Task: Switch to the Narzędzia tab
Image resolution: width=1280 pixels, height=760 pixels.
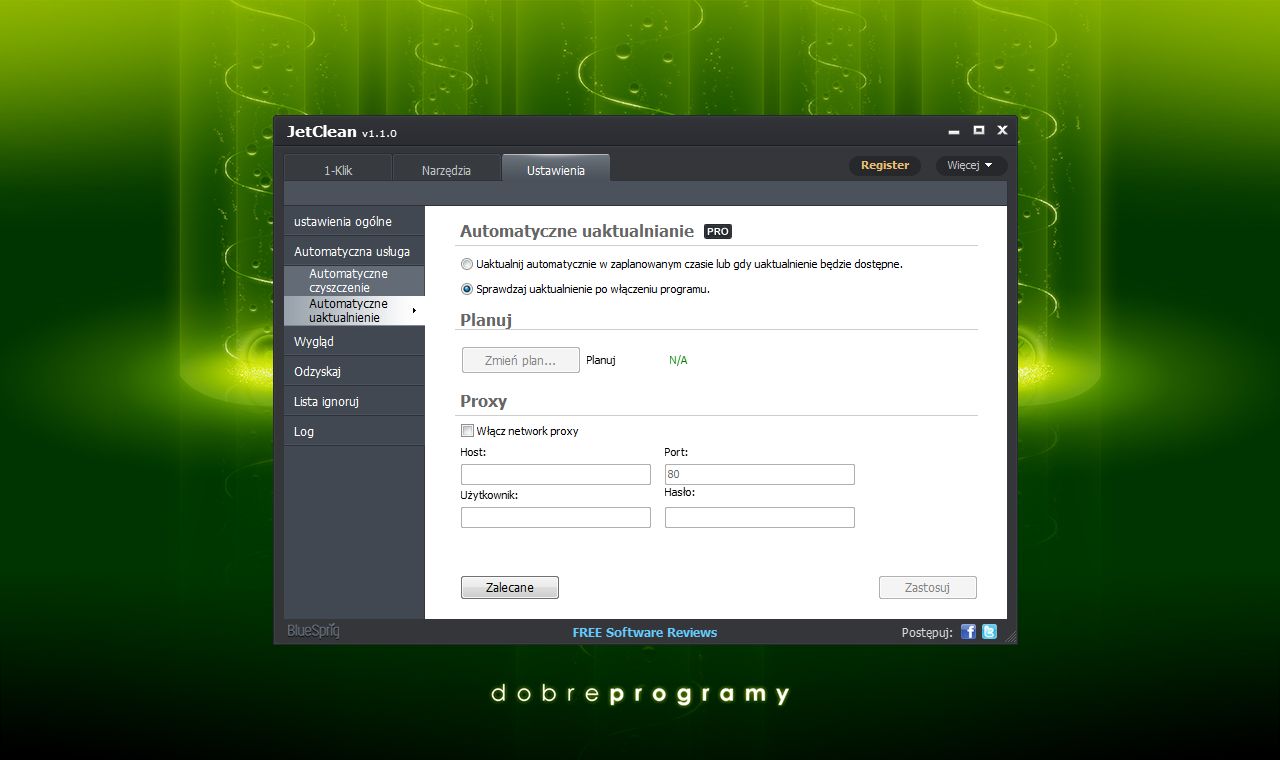Action: 446,170
